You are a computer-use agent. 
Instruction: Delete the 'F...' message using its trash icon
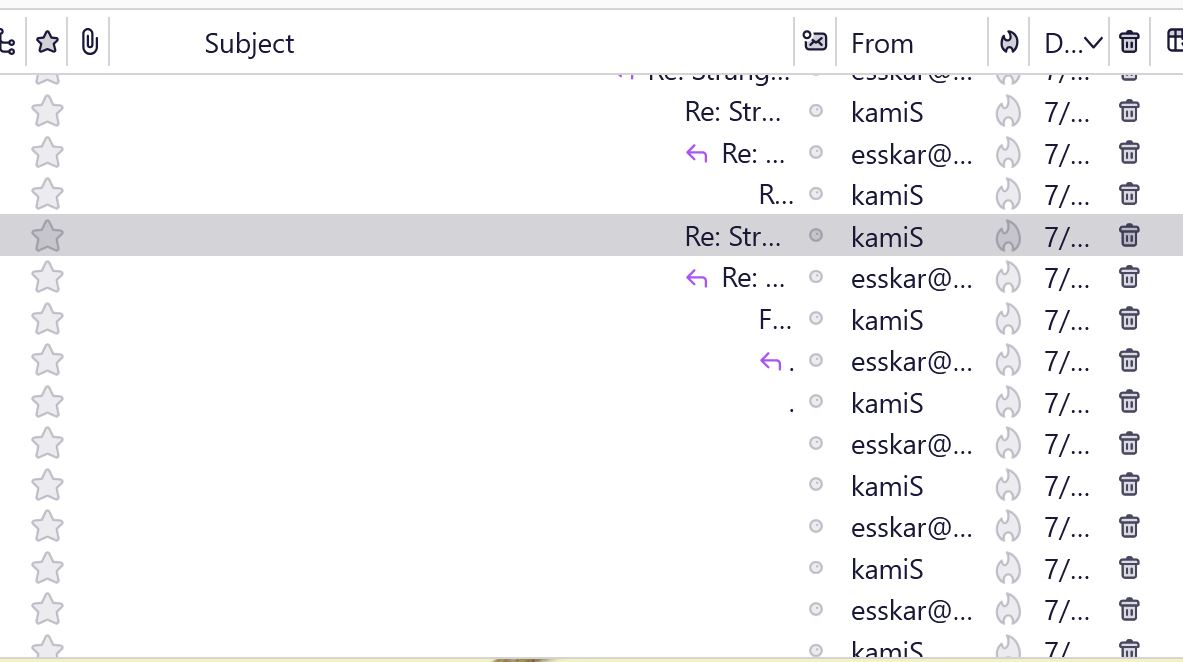click(x=1129, y=319)
